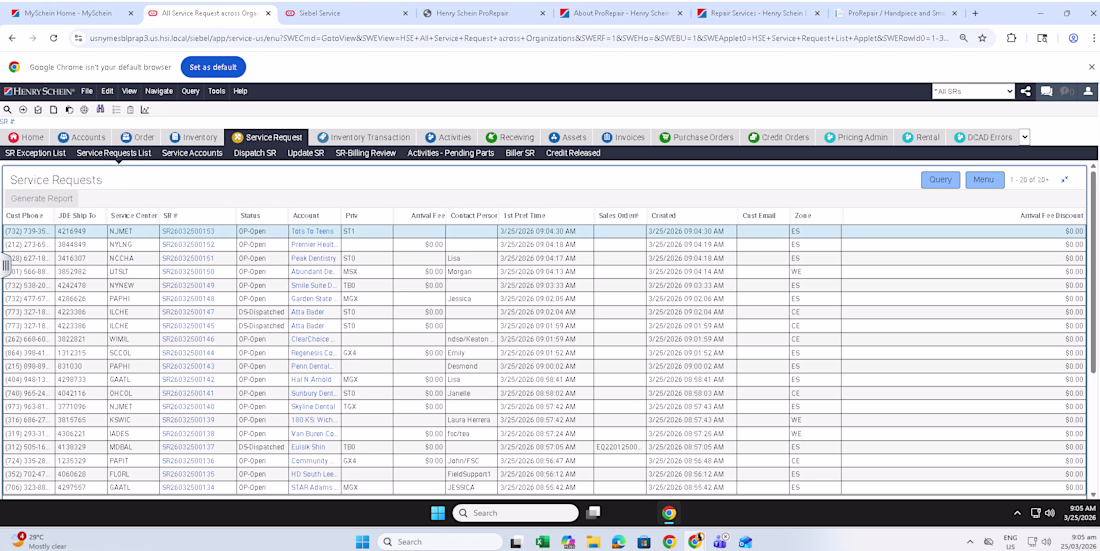This screenshot has width=1100, height=551.
Task: Click the magnifier search icon in Siebel toolbar
Action: [7, 109]
